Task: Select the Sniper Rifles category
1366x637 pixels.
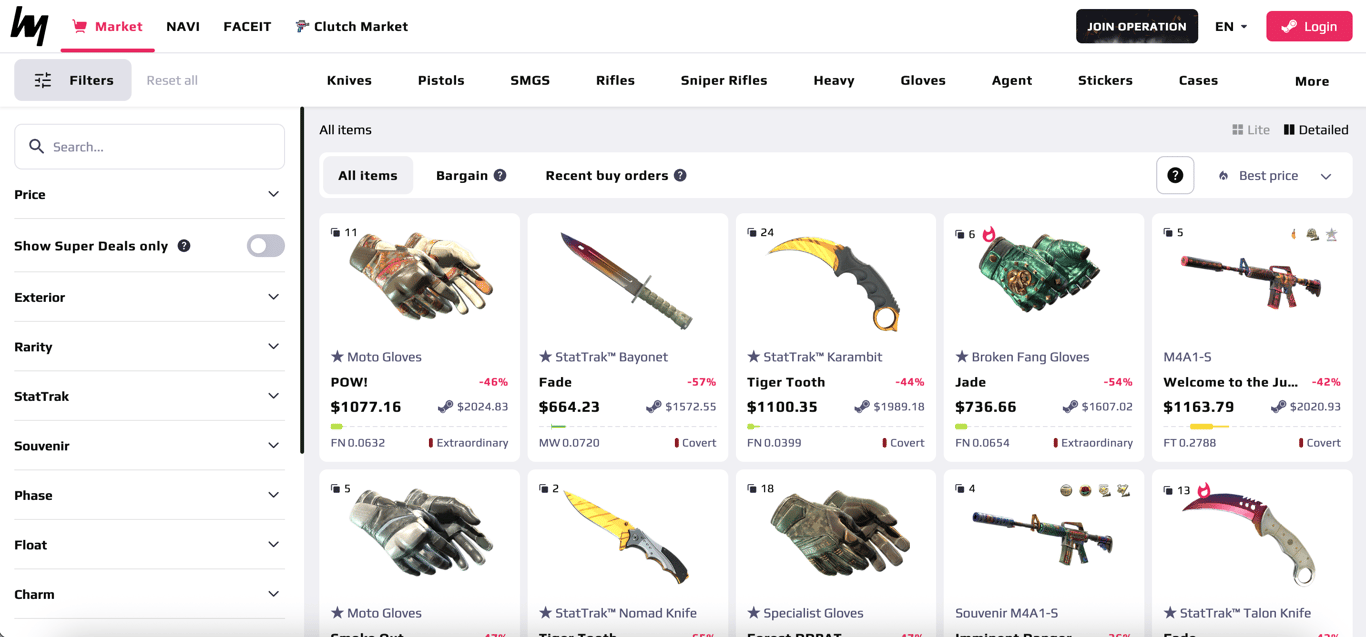Action: [x=724, y=80]
